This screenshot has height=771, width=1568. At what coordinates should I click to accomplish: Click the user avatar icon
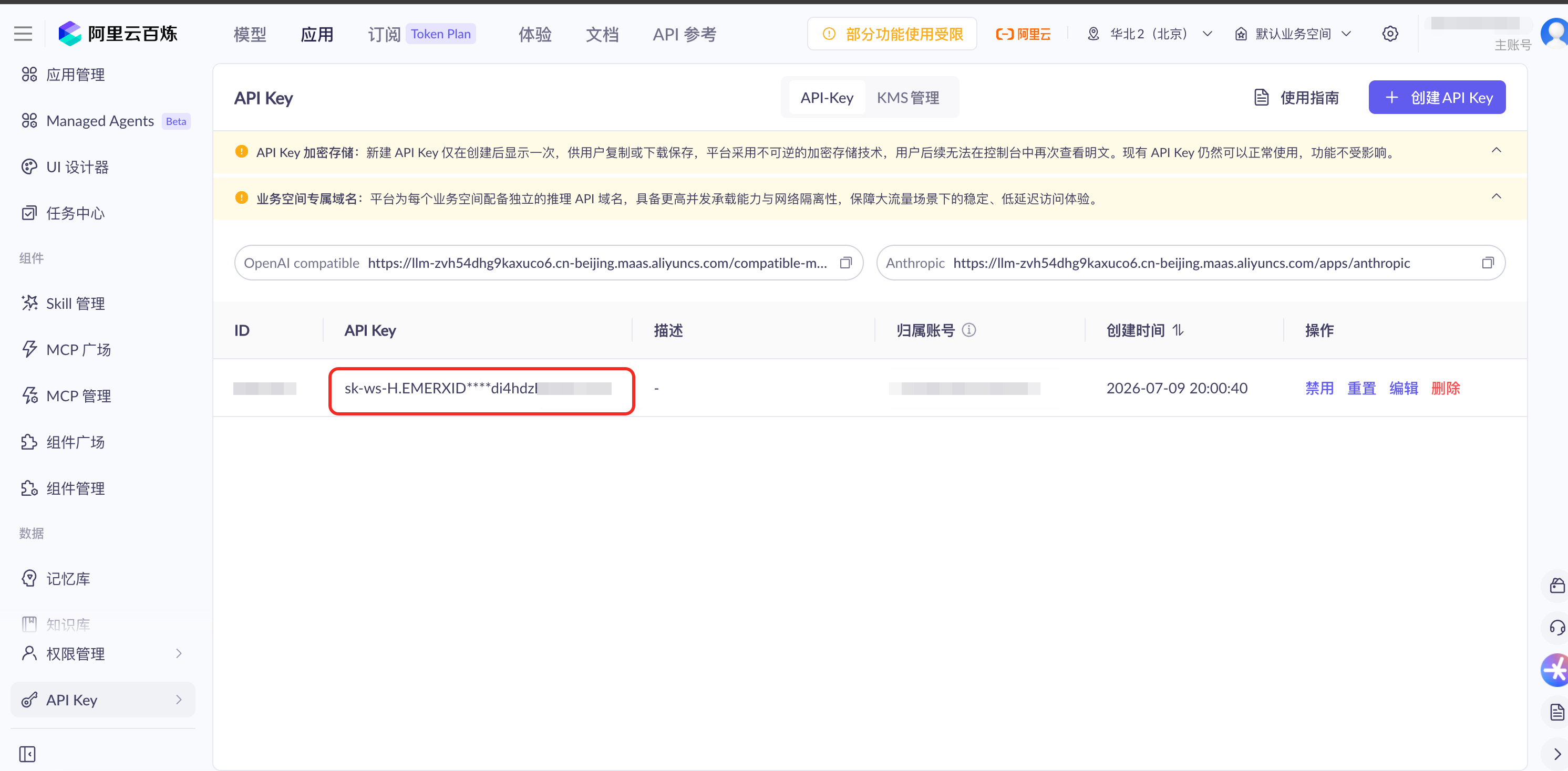click(1555, 33)
